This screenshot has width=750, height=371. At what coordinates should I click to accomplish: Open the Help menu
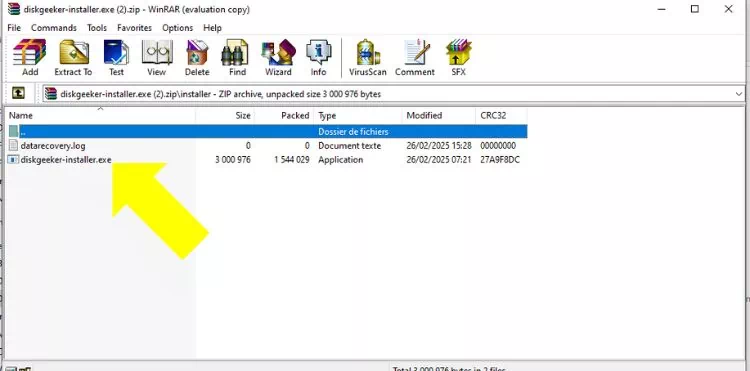pyautogui.click(x=212, y=28)
